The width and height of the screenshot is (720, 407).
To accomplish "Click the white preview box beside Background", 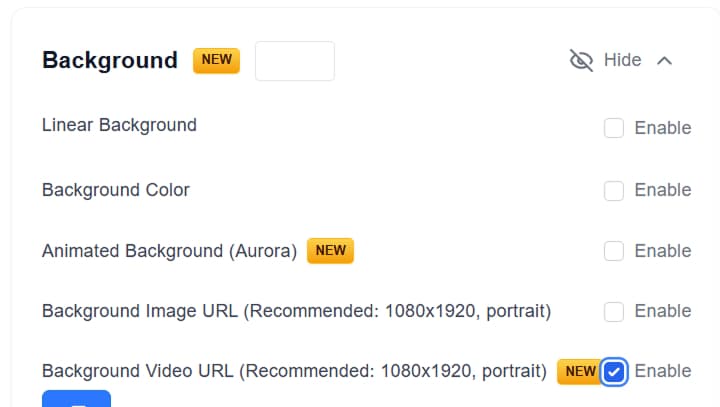I will 295,61.
